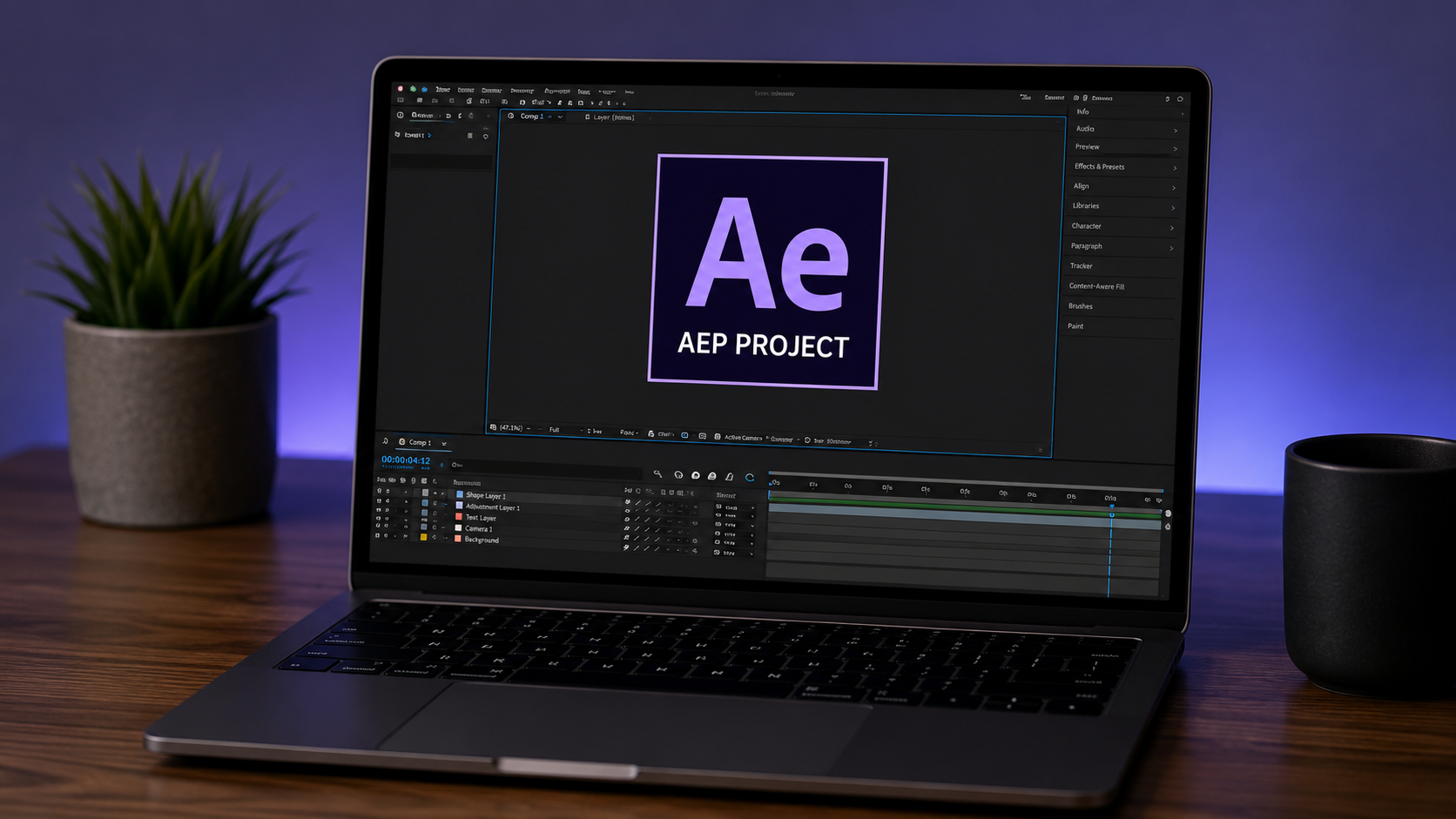Toggle visibility eye of Shape Layer 1
The image size is (1456, 819).
click(379, 492)
